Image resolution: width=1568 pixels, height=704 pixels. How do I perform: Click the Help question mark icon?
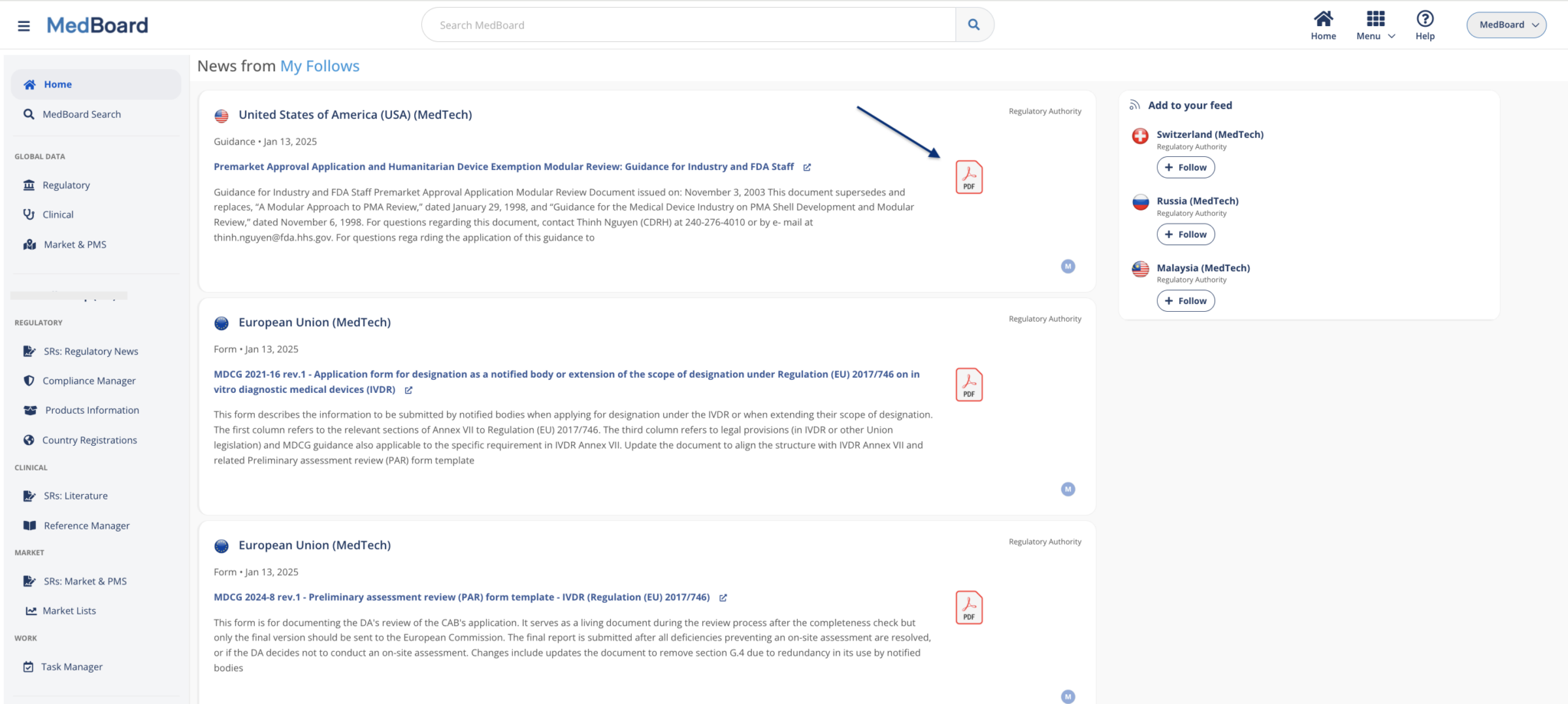(x=1424, y=19)
